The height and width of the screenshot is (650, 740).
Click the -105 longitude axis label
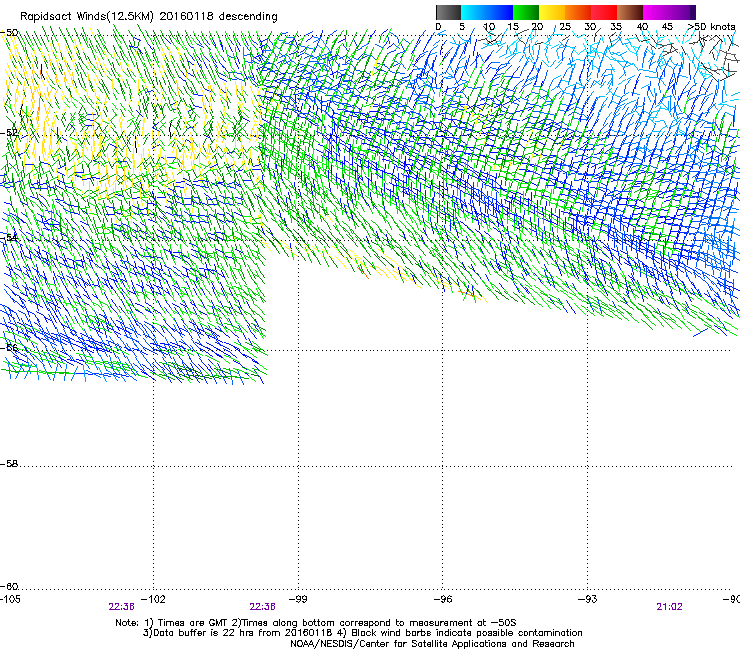[x=10, y=599]
